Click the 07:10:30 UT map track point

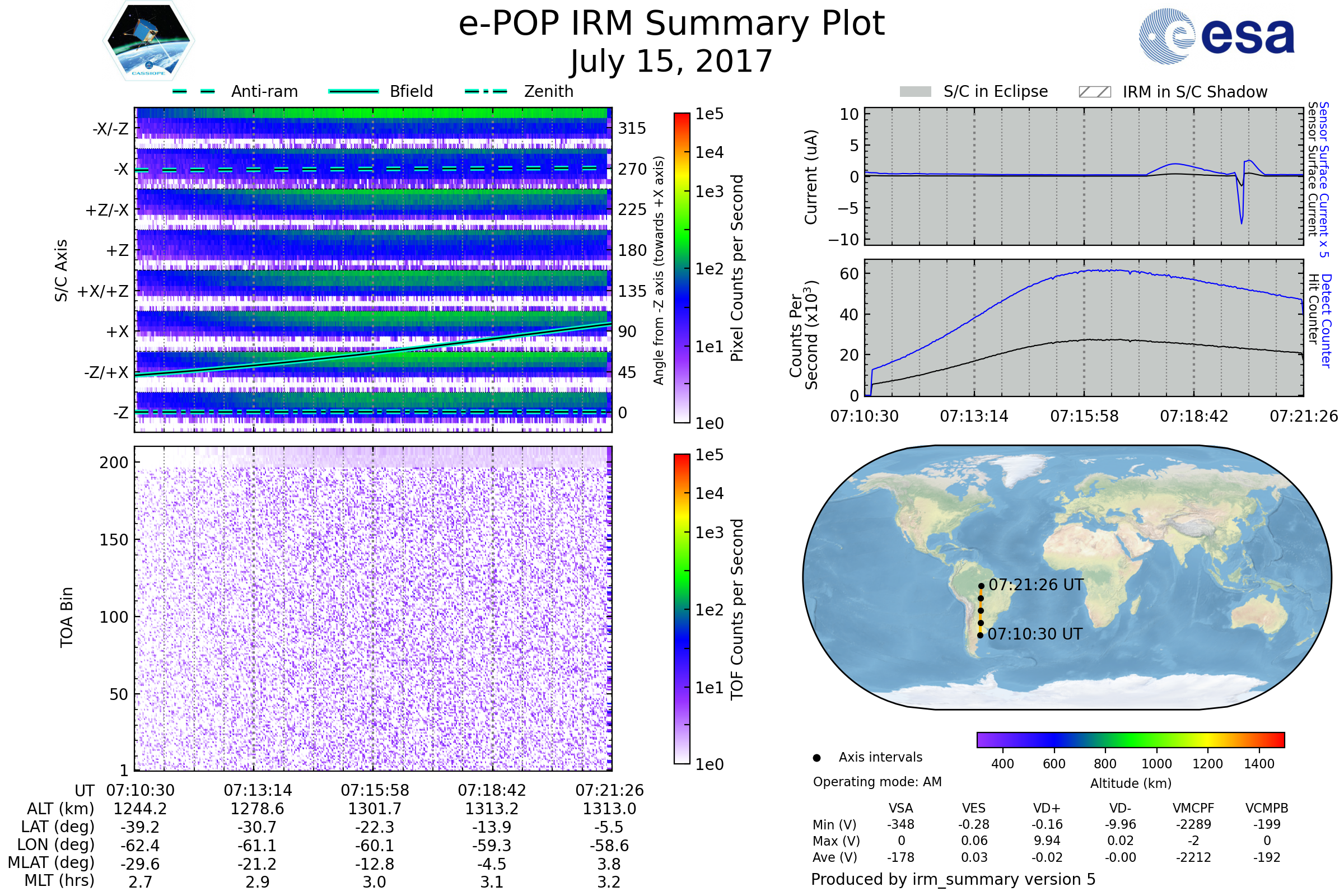coord(980,635)
